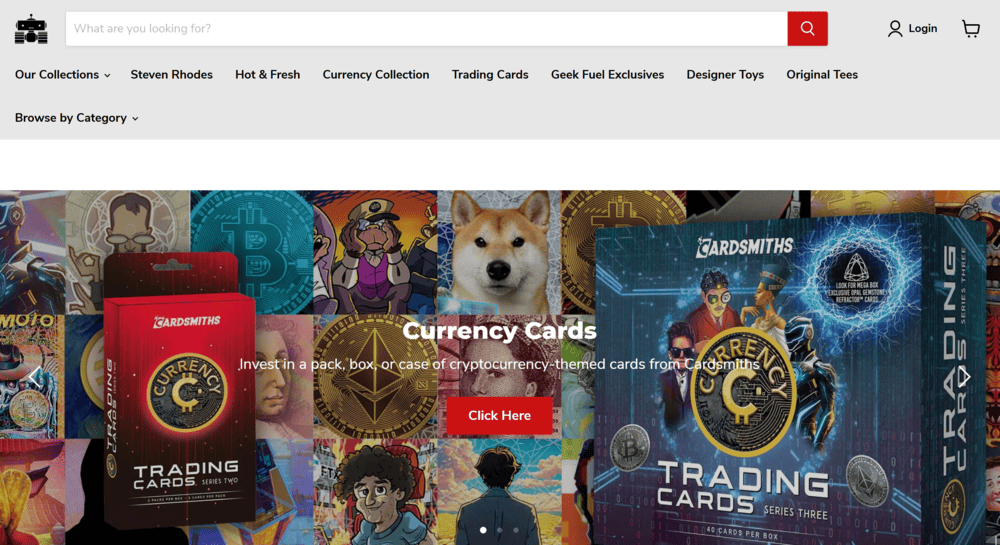Visit Geek Fuel Exclusives section
Screen dimensions: 1000x545
(x=607, y=75)
